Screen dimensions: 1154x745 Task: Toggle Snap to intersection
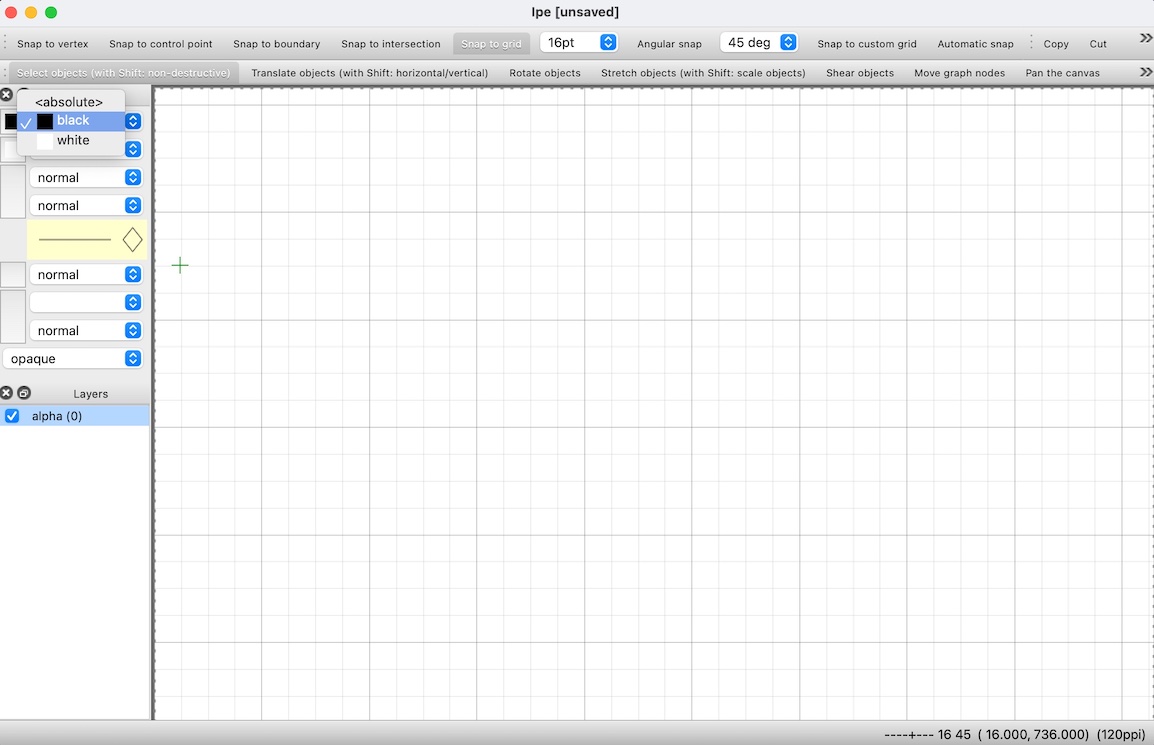pyautogui.click(x=391, y=44)
